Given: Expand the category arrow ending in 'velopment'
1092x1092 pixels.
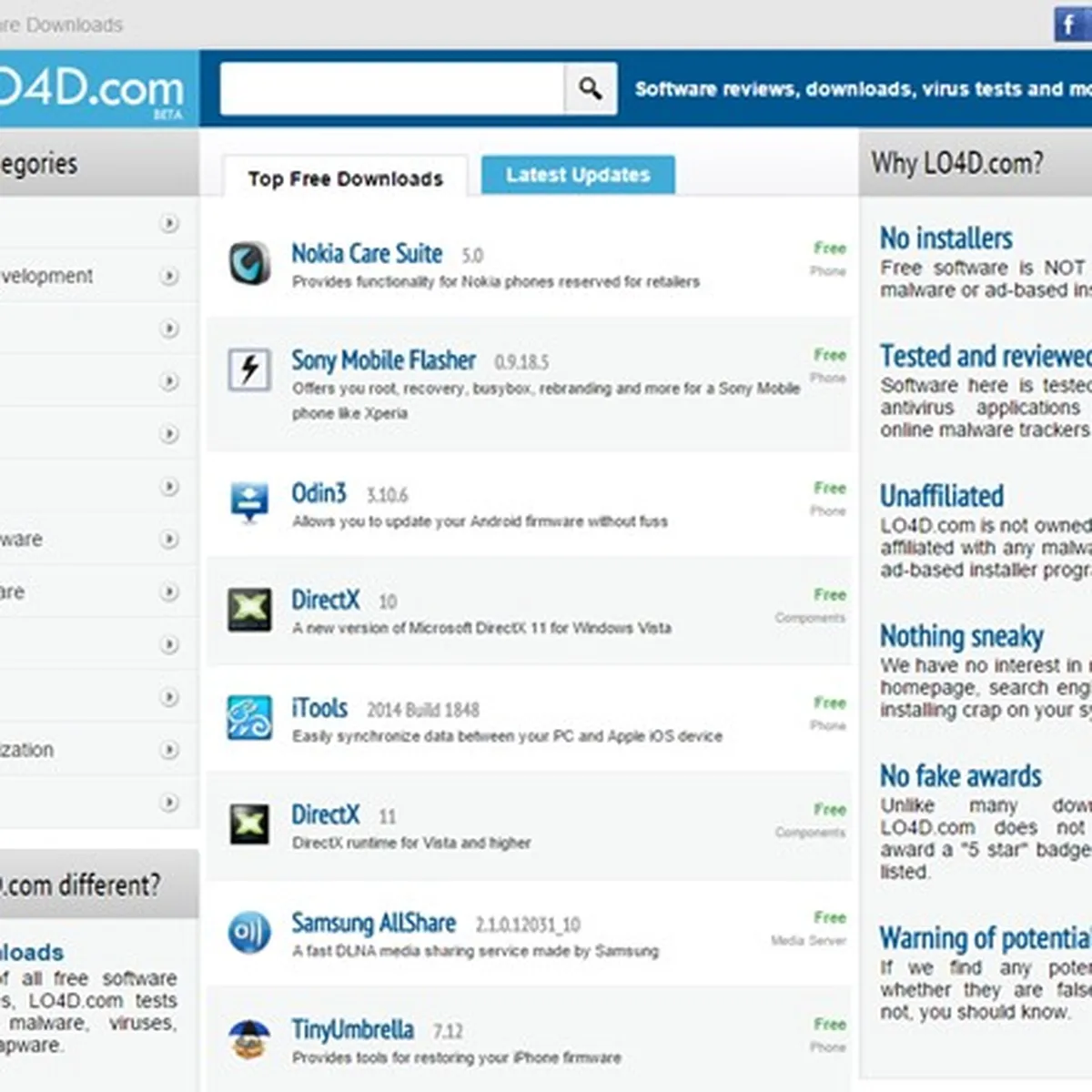Looking at the screenshot, I should coord(169,276).
